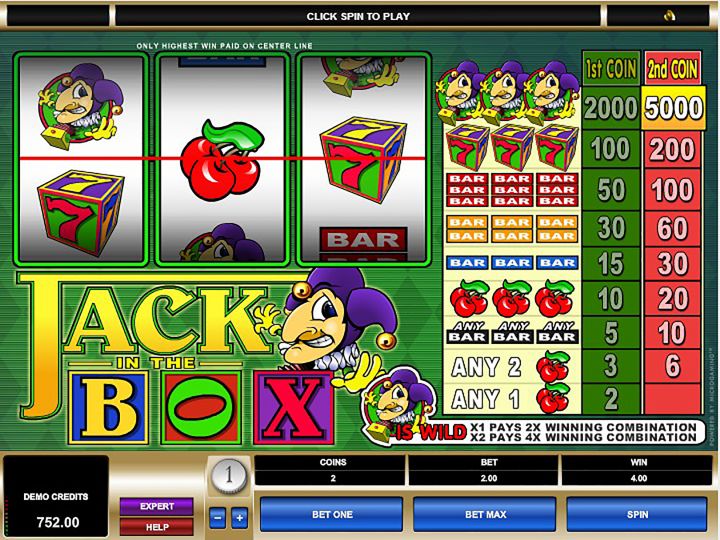
Task: Click the gold icon in top bar
Action: [669, 16]
